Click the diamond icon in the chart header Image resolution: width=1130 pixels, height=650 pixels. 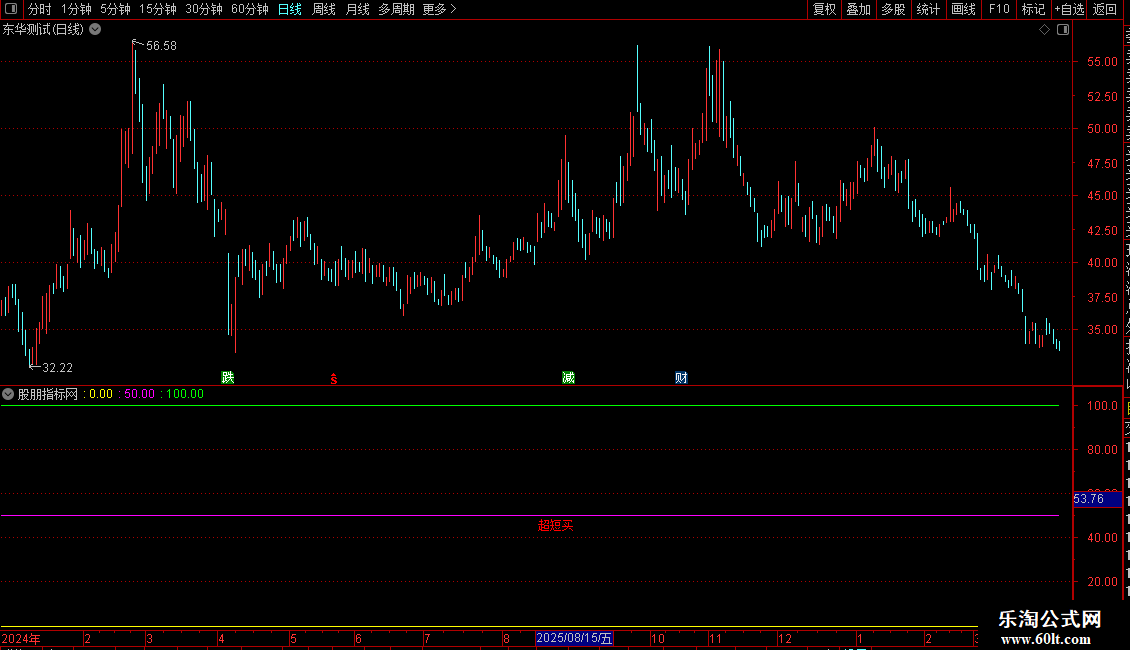[x=1044, y=30]
